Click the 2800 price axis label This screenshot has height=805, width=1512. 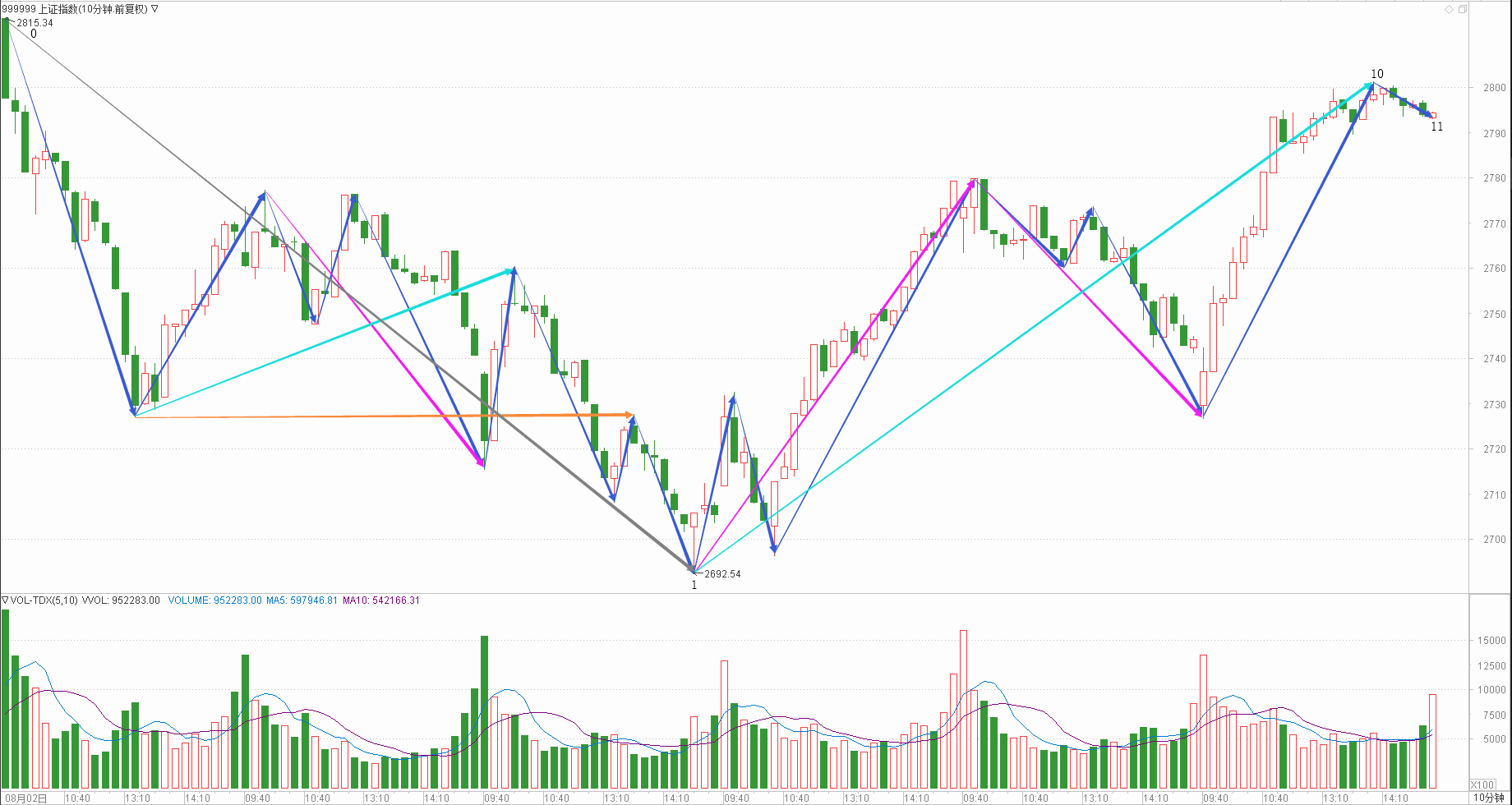(1494, 88)
